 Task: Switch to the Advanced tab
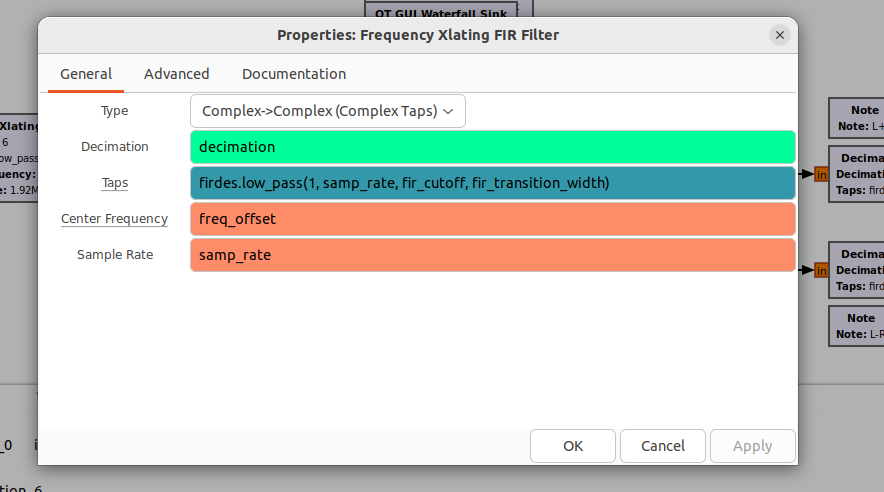176,74
